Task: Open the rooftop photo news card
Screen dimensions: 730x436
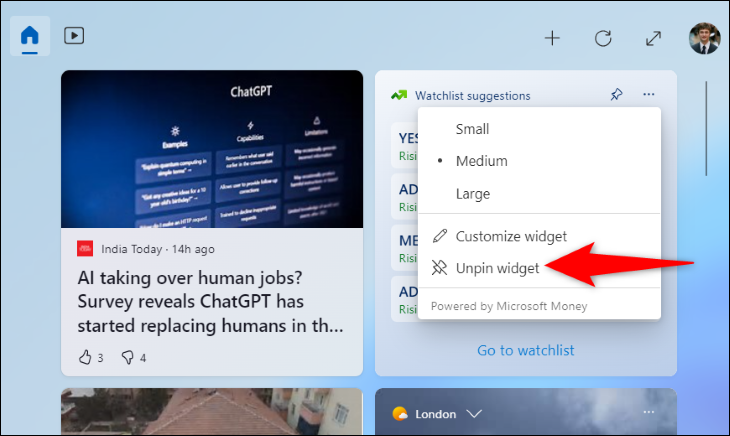Action: (x=212, y=411)
